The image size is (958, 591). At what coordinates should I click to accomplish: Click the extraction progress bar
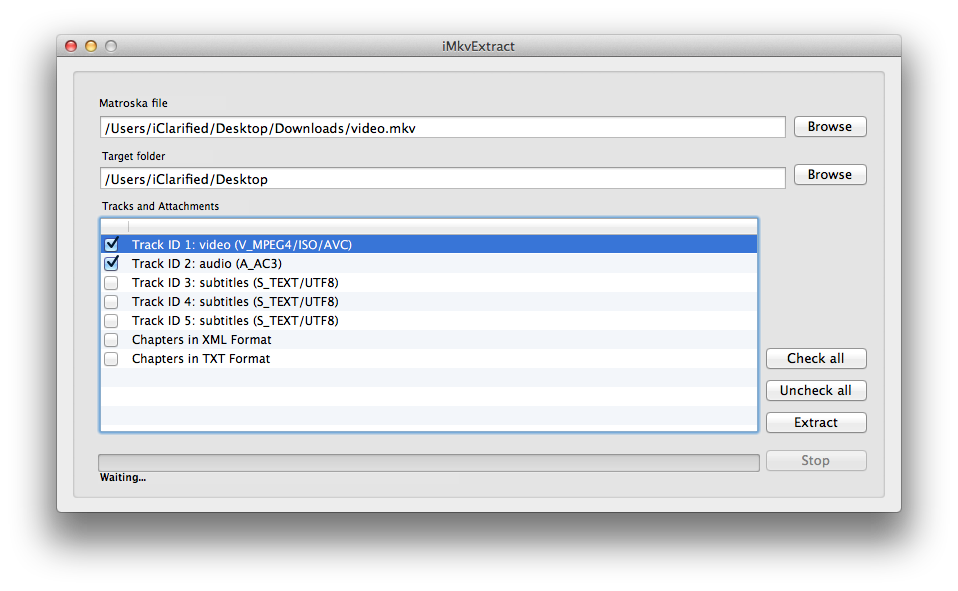point(428,463)
